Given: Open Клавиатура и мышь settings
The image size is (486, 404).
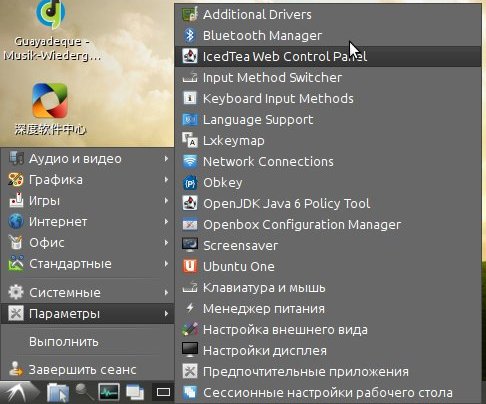Looking at the screenshot, I should click(328, 287).
